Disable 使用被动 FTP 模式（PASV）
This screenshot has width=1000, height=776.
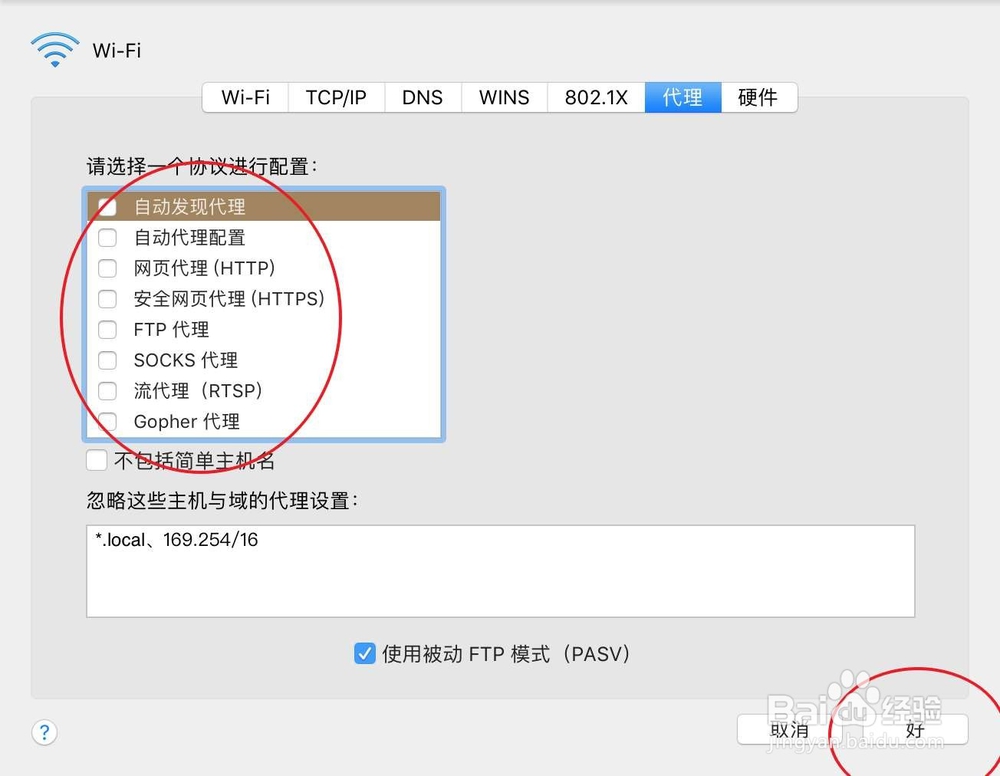pyautogui.click(x=363, y=653)
